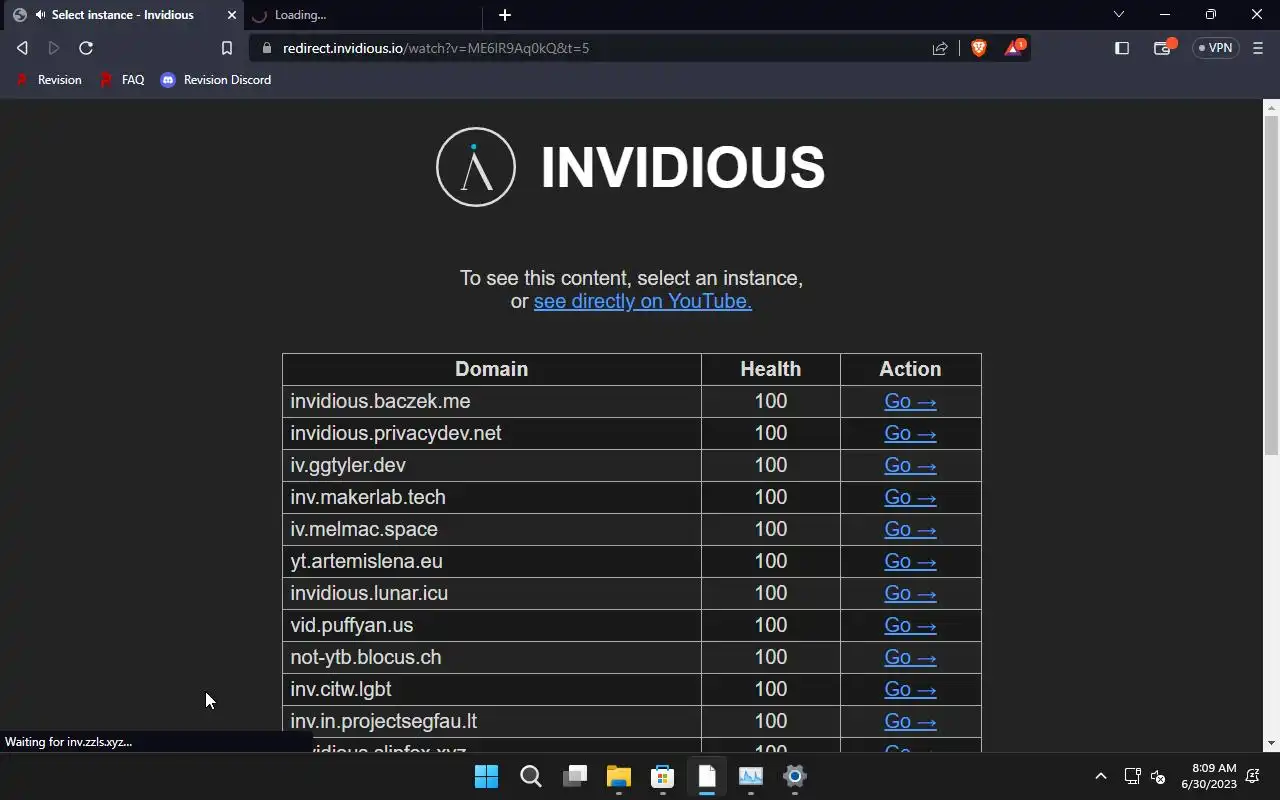This screenshot has height=800, width=1280.
Task: Open File Explorer from the taskbar
Action: coord(619,776)
